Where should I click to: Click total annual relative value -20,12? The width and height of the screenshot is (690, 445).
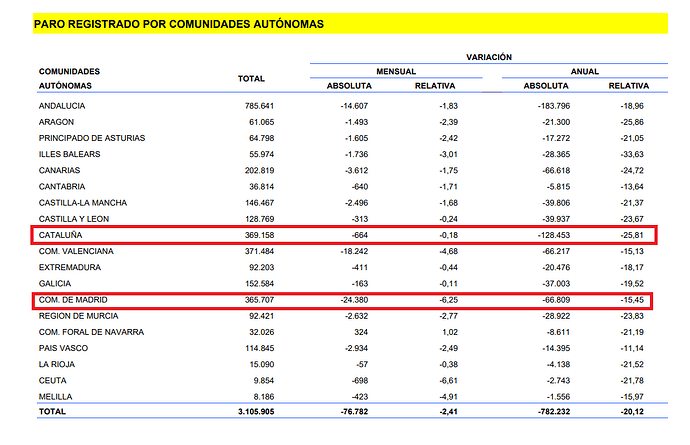629,413
